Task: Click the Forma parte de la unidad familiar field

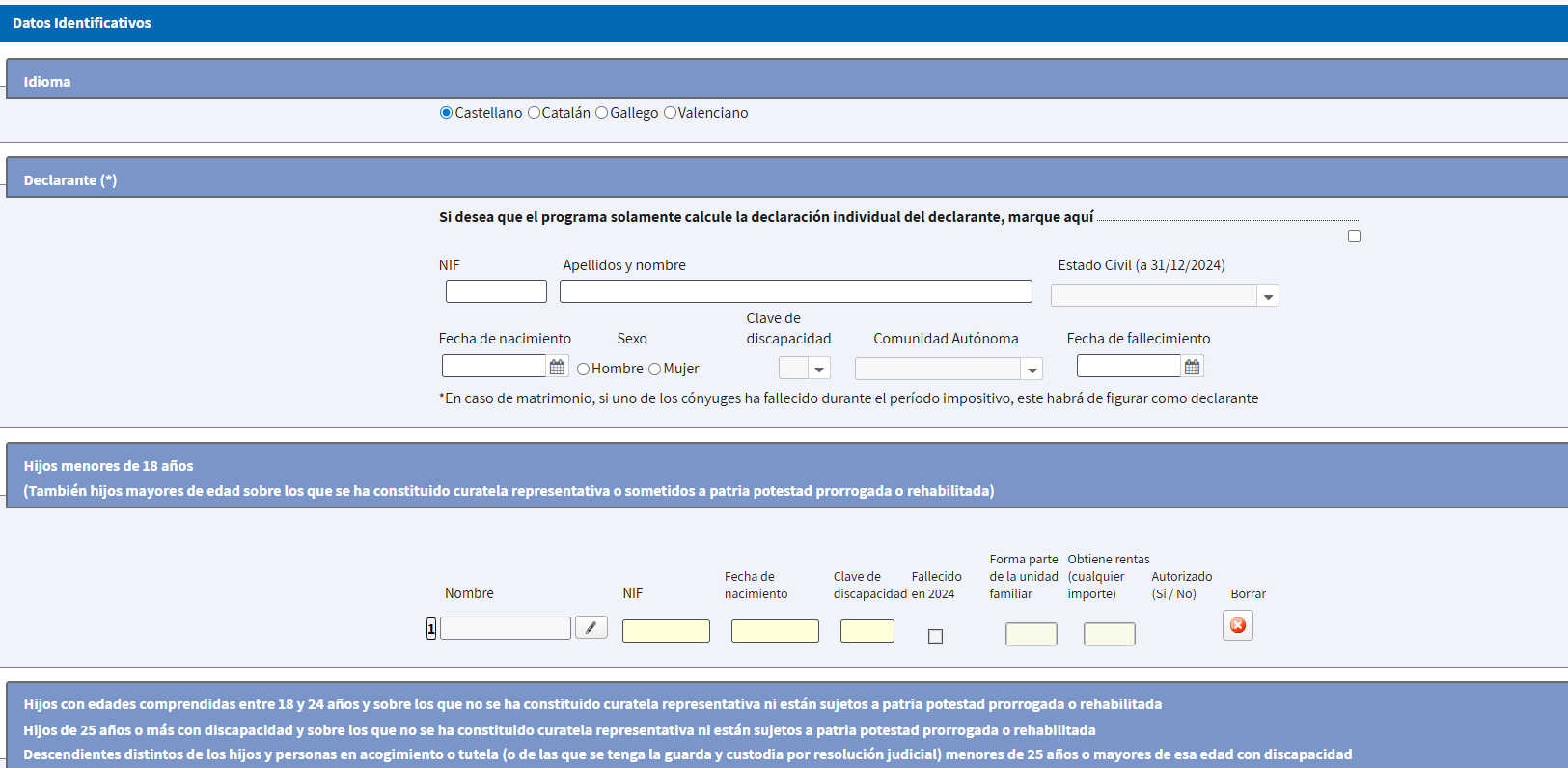Action: [x=1031, y=634]
